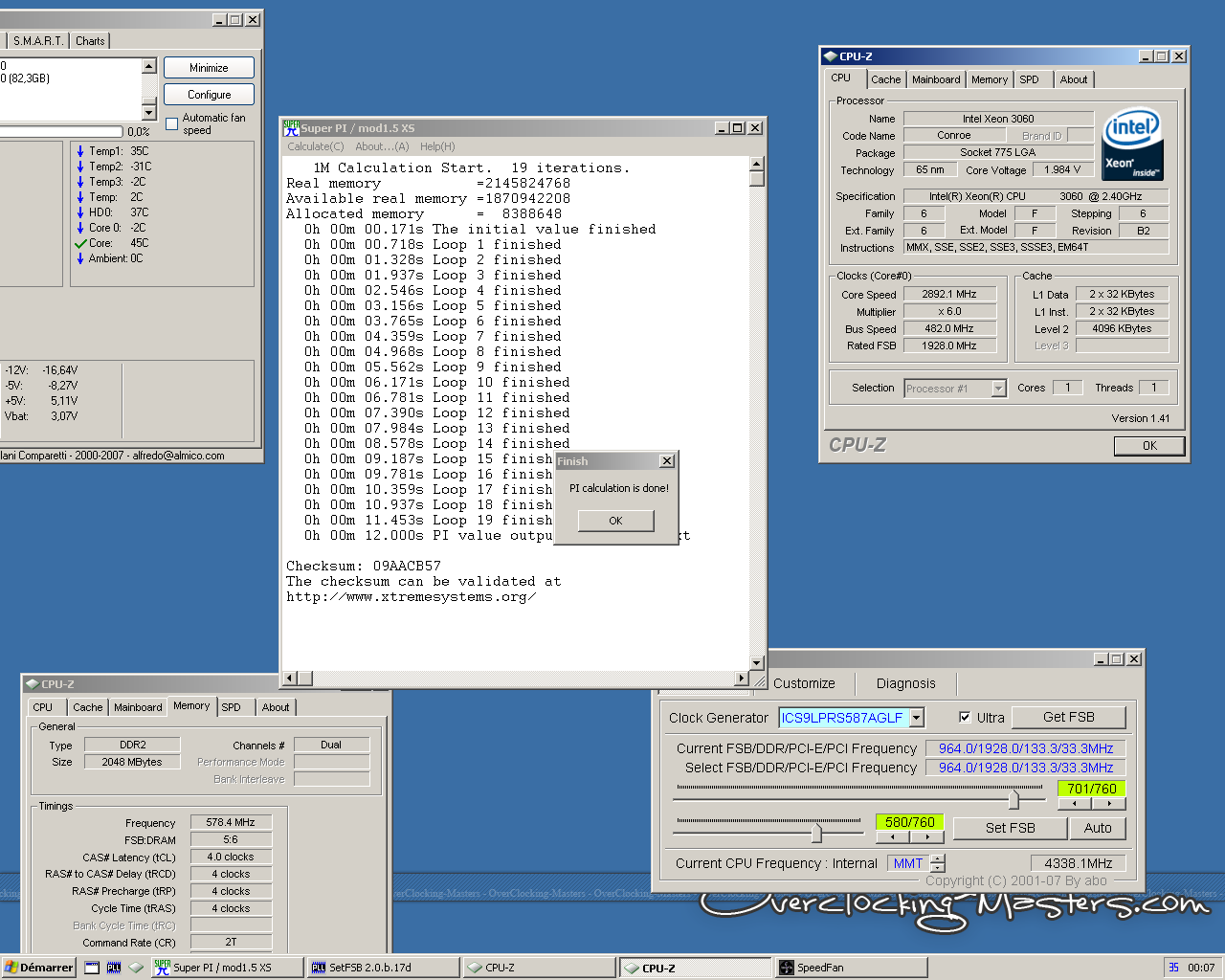Click the Set FSB button

(x=1011, y=828)
